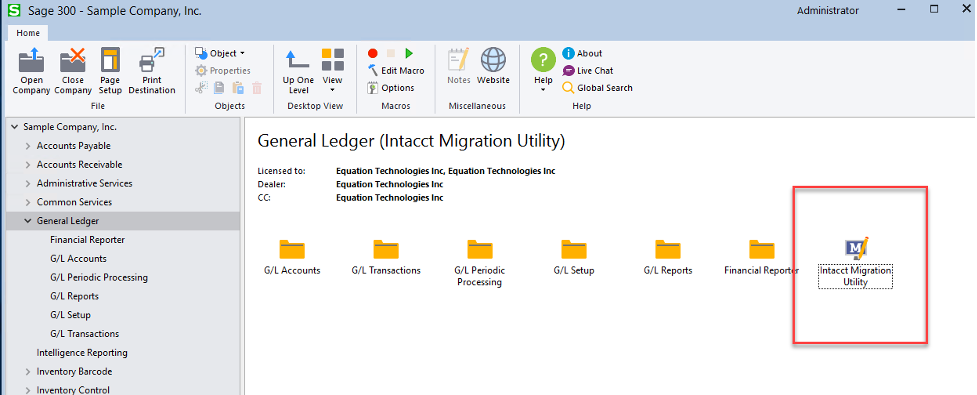Open the View dropdown
Screen dimensions: 977x395
click(x=333, y=71)
